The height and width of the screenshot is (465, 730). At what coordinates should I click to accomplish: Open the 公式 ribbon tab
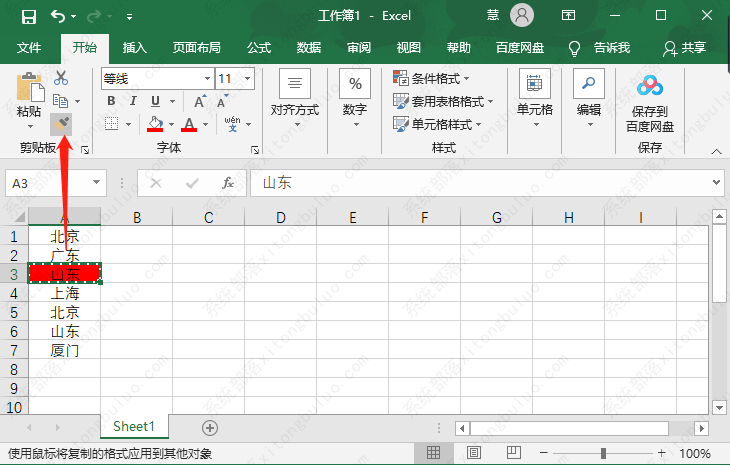(x=259, y=47)
